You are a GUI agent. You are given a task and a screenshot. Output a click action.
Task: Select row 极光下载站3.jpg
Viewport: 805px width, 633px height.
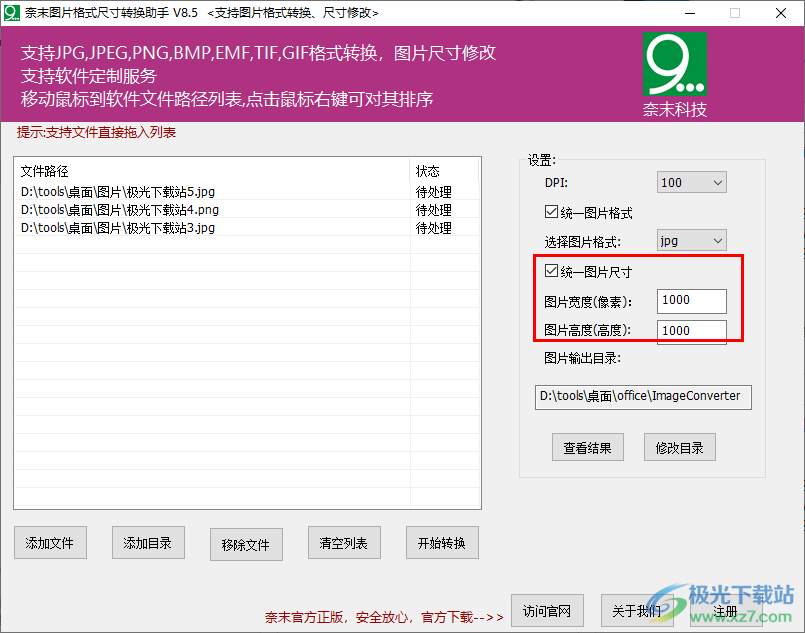pyautogui.click(x=247, y=227)
